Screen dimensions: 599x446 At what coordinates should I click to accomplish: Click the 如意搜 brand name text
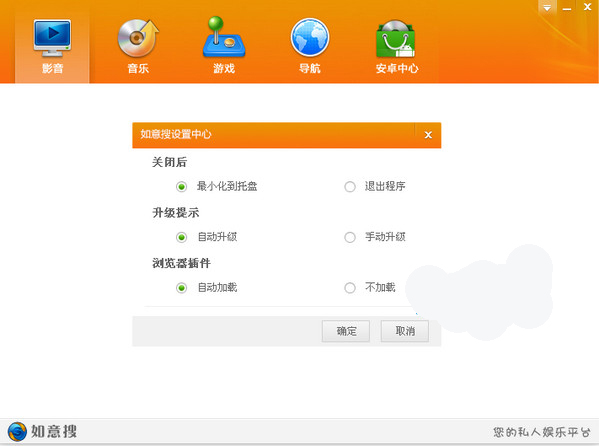click(x=54, y=431)
